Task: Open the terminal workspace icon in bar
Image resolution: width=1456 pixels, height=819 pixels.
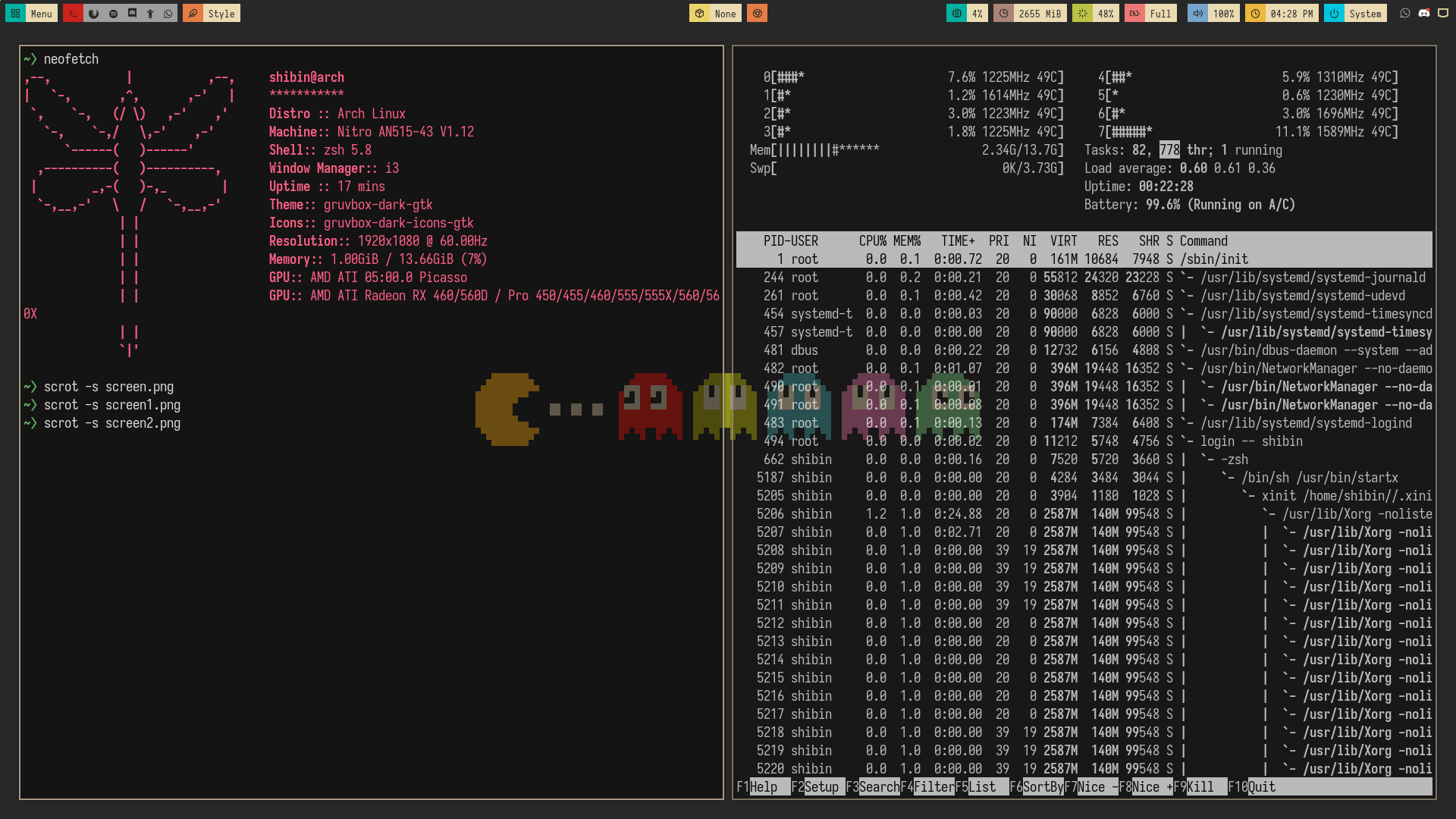Action: [x=73, y=14]
